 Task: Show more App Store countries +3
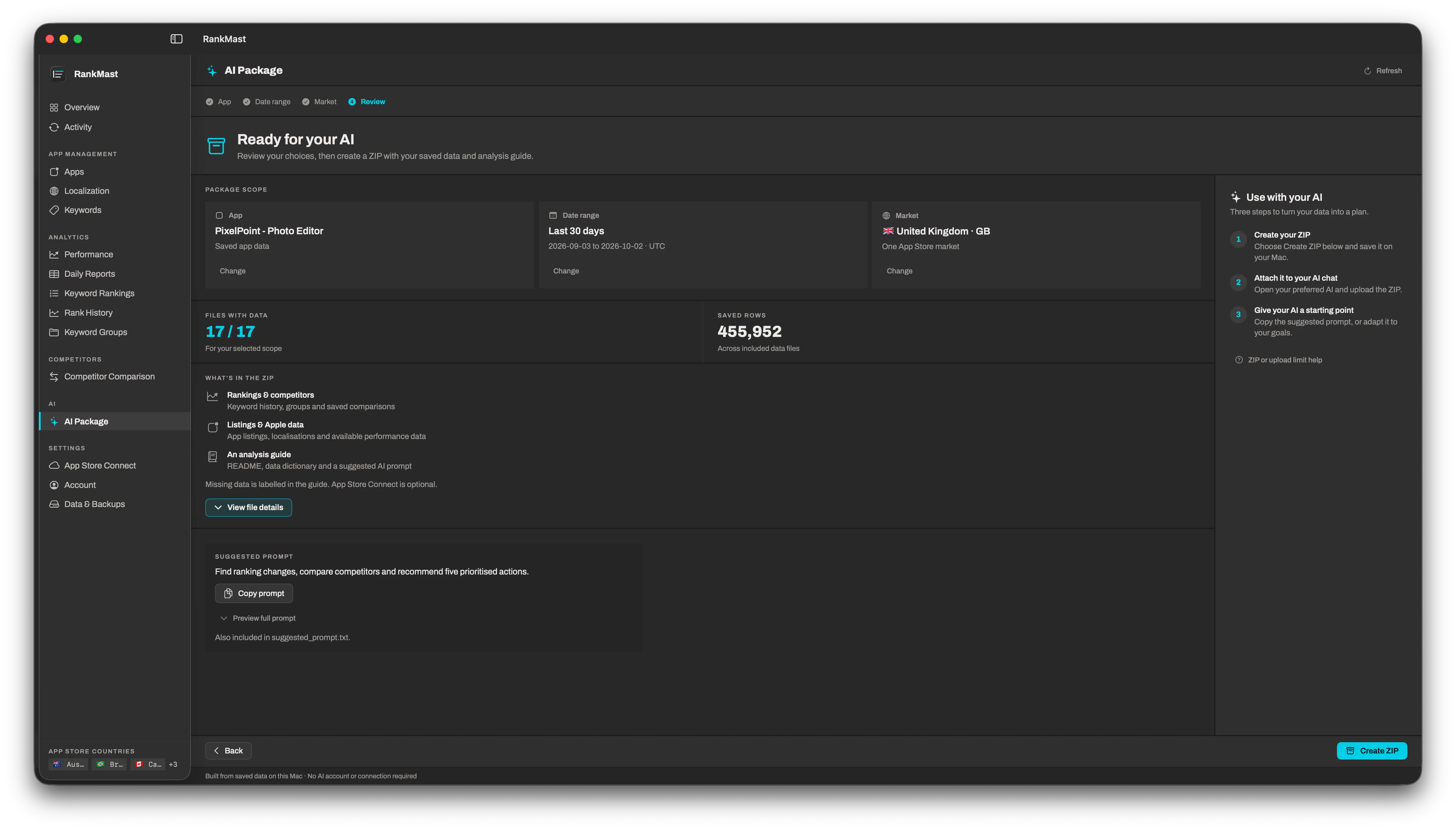click(x=173, y=765)
